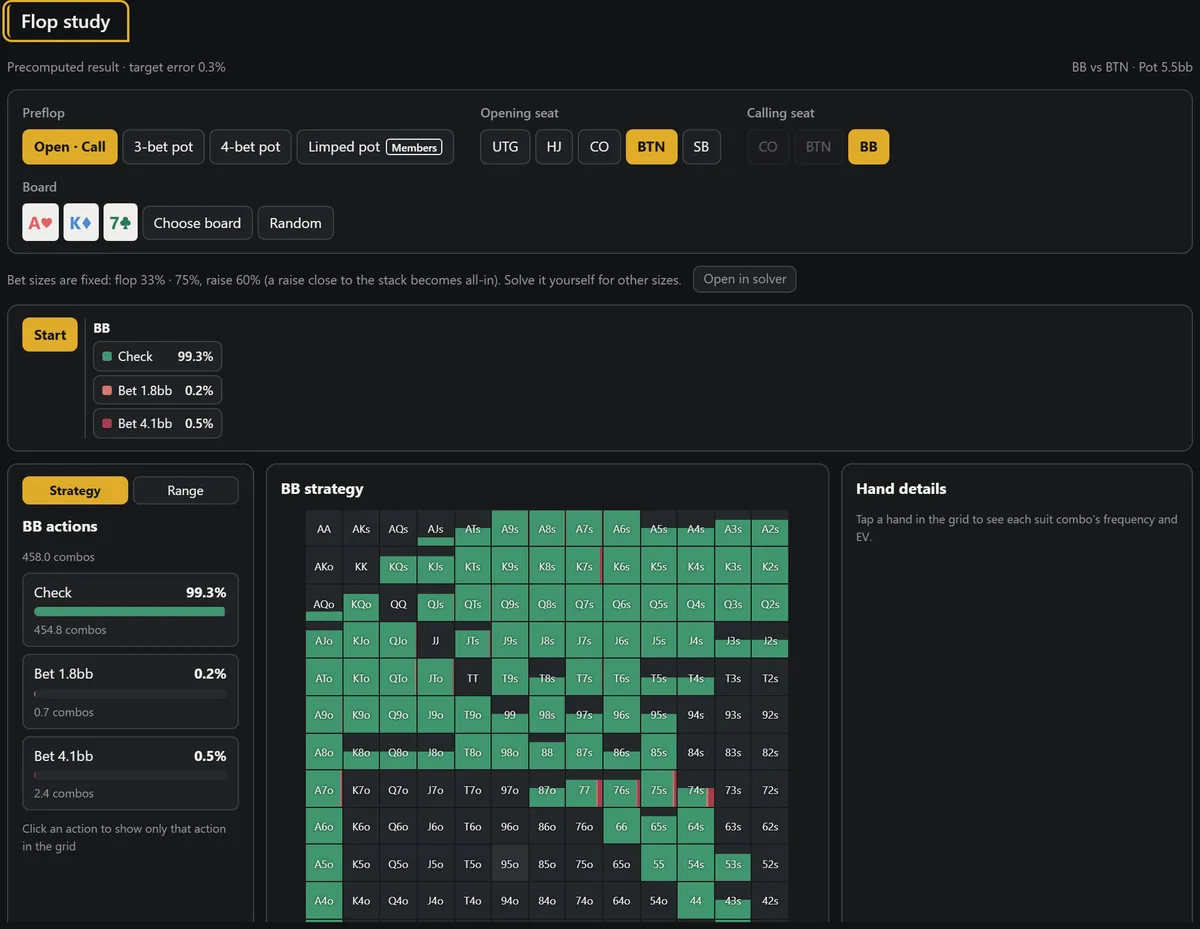The width and height of the screenshot is (1200, 929).
Task: Select the Limped pot Members option
Action: tap(375, 147)
